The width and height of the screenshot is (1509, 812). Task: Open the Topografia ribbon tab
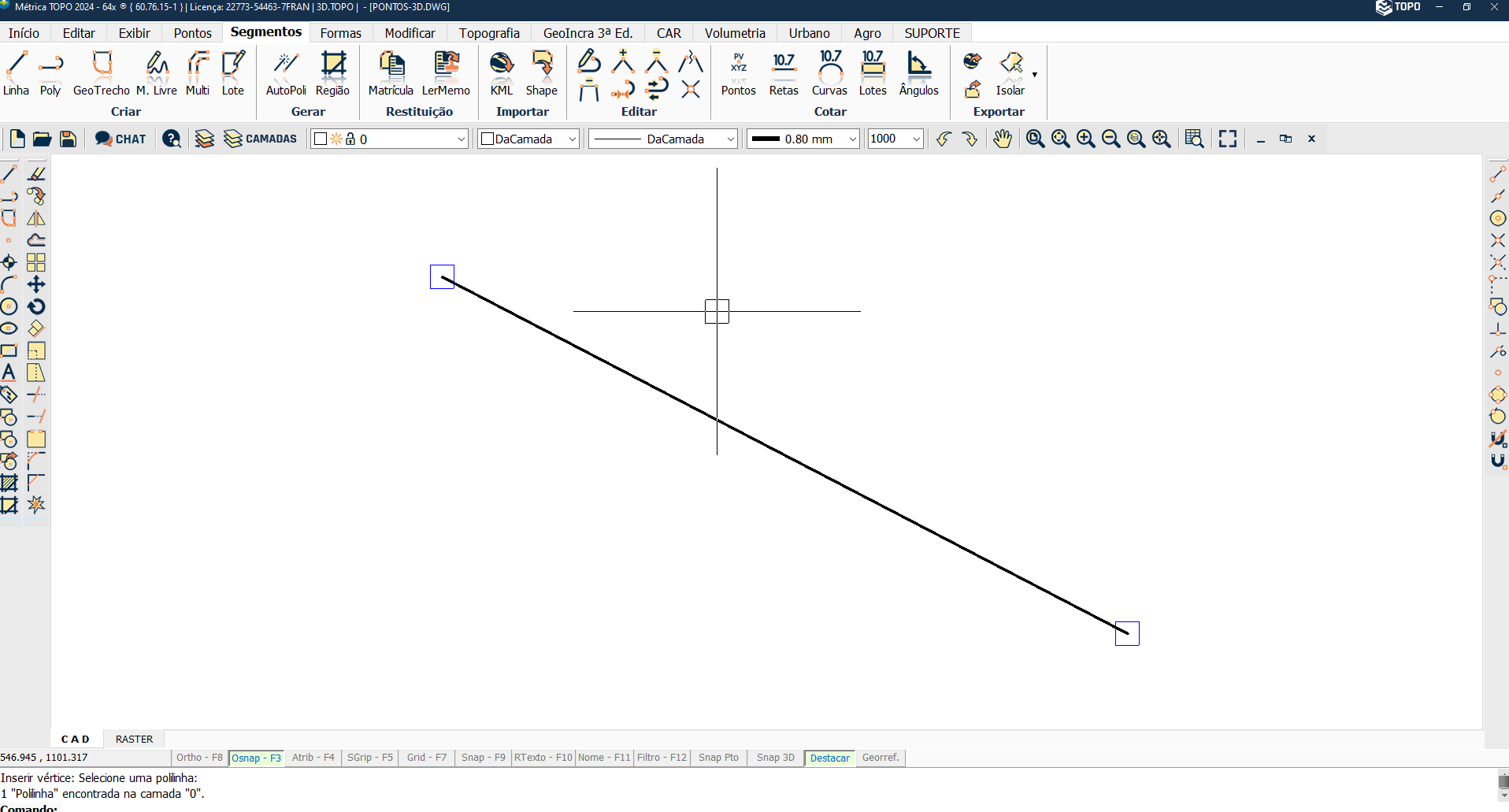(489, 33)
